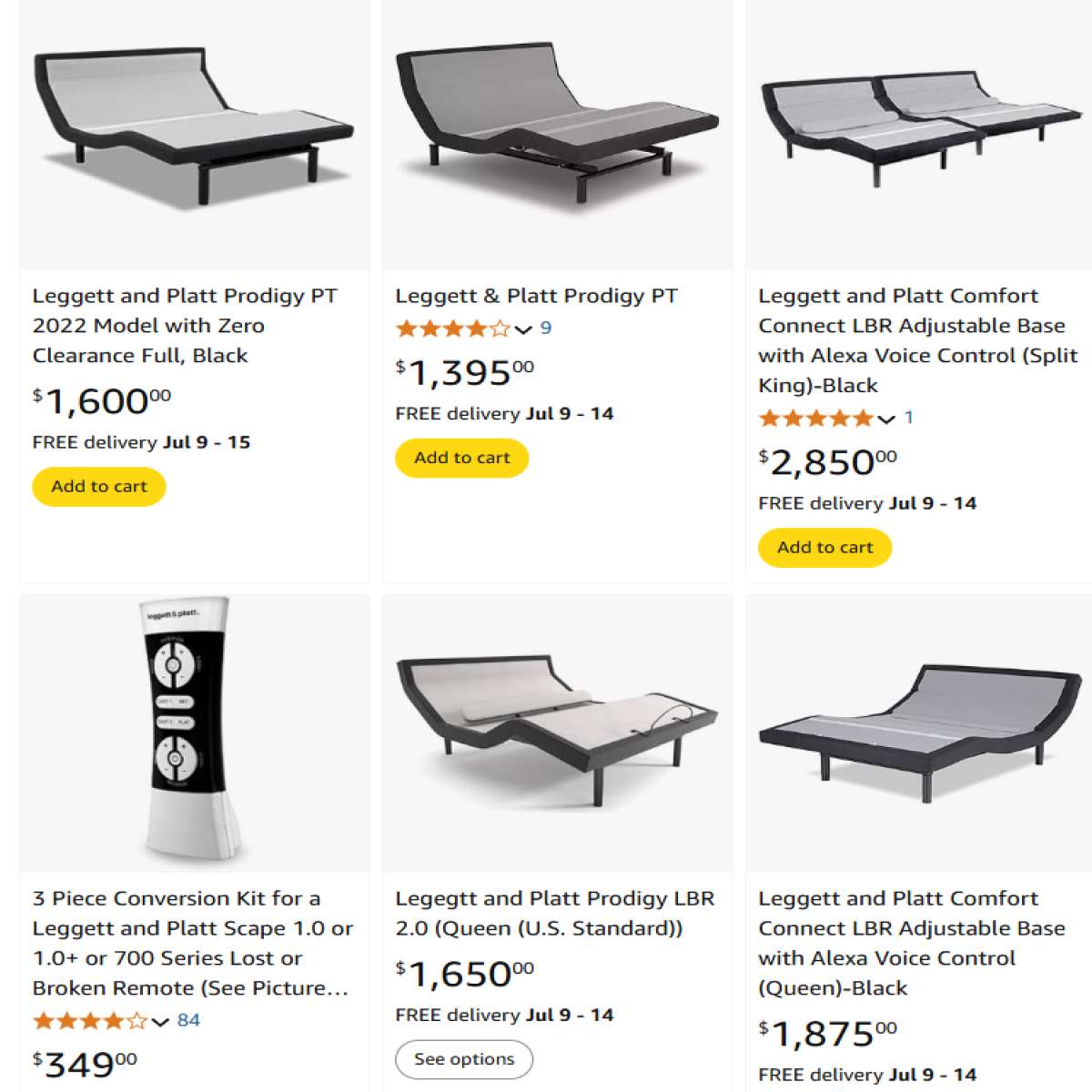Add the $1,395 Prodigy PT to cart
Image resolution: width=1092 pixels, height=1092 pixels.
[462, 458]
